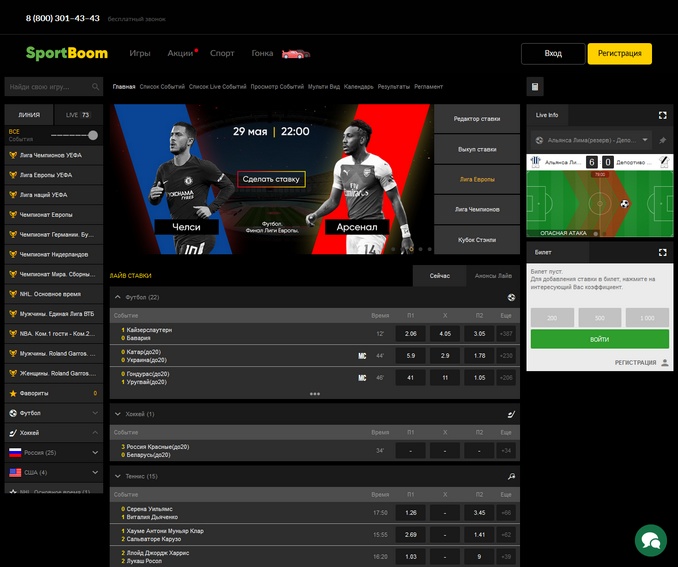
Task: Click the red racing car icon
Action: [296, 54]
